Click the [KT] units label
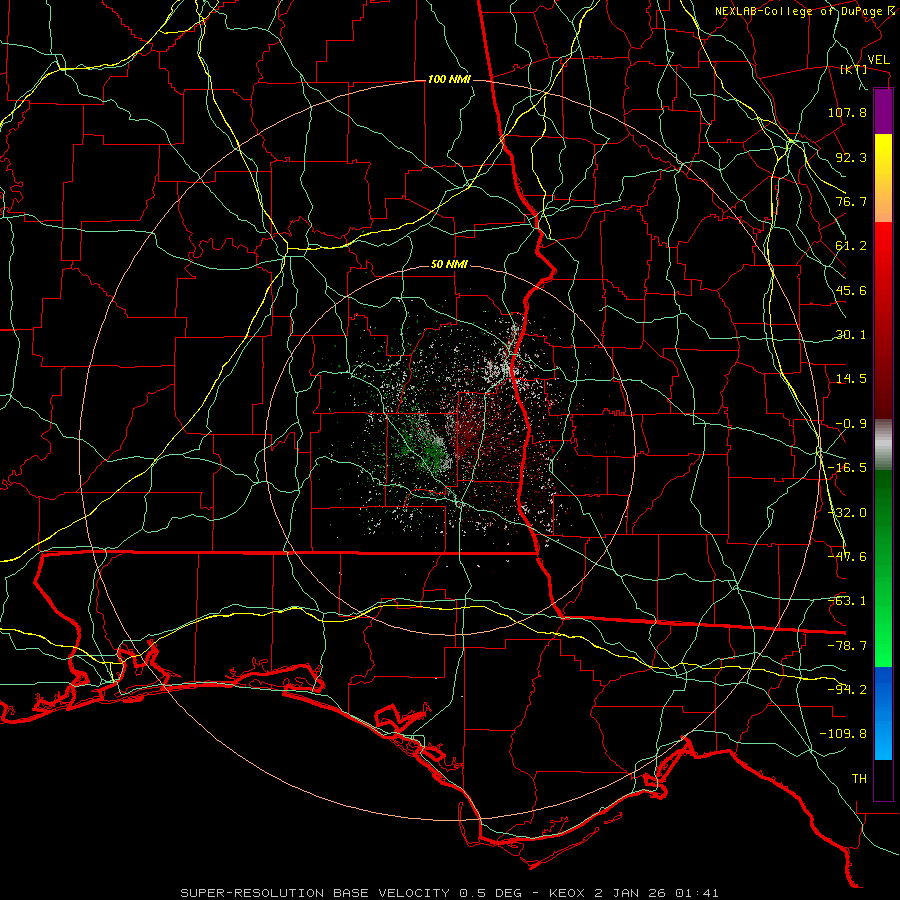The width and height of the screenshot is (900, 900). point(853,70)
